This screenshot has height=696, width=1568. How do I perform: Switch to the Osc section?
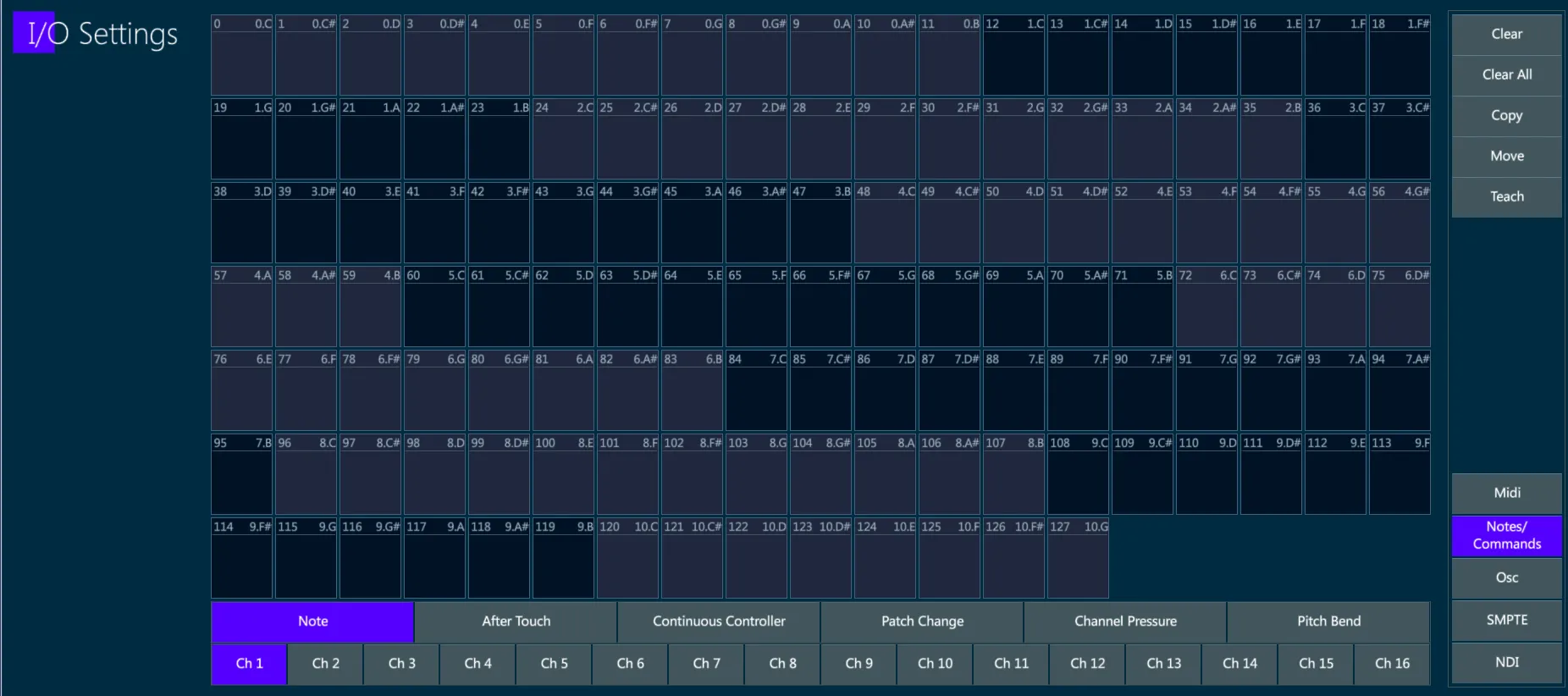pyautogui.click(x=1506, y=578)
